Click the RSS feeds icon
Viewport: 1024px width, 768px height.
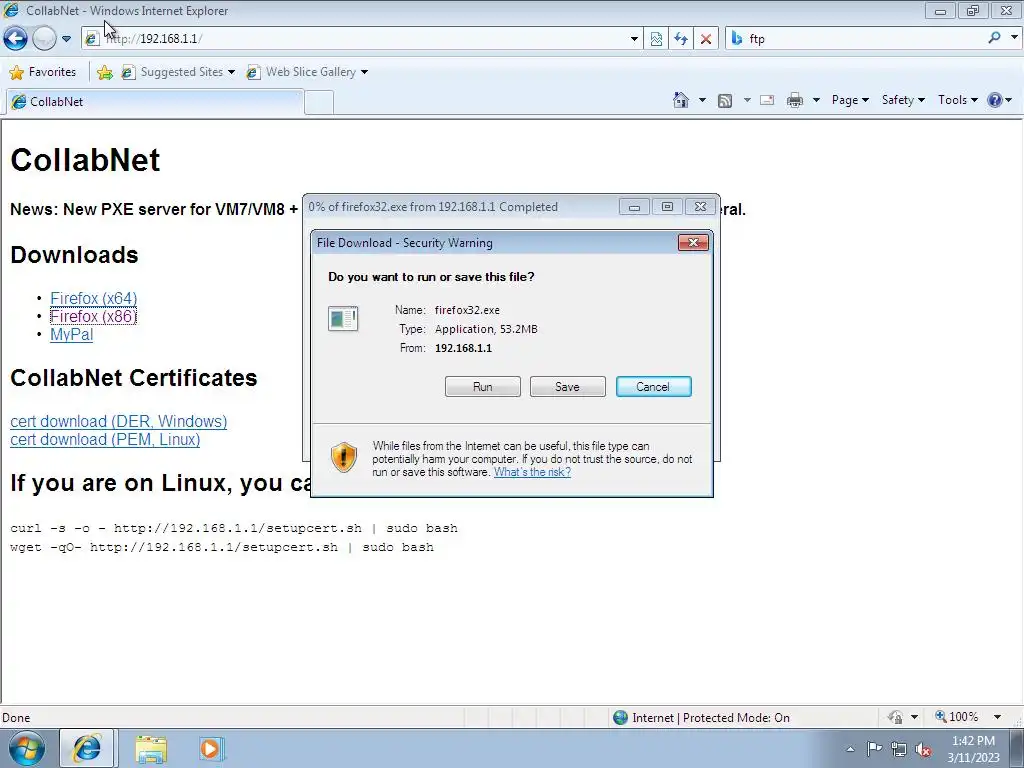coord(725,101)
